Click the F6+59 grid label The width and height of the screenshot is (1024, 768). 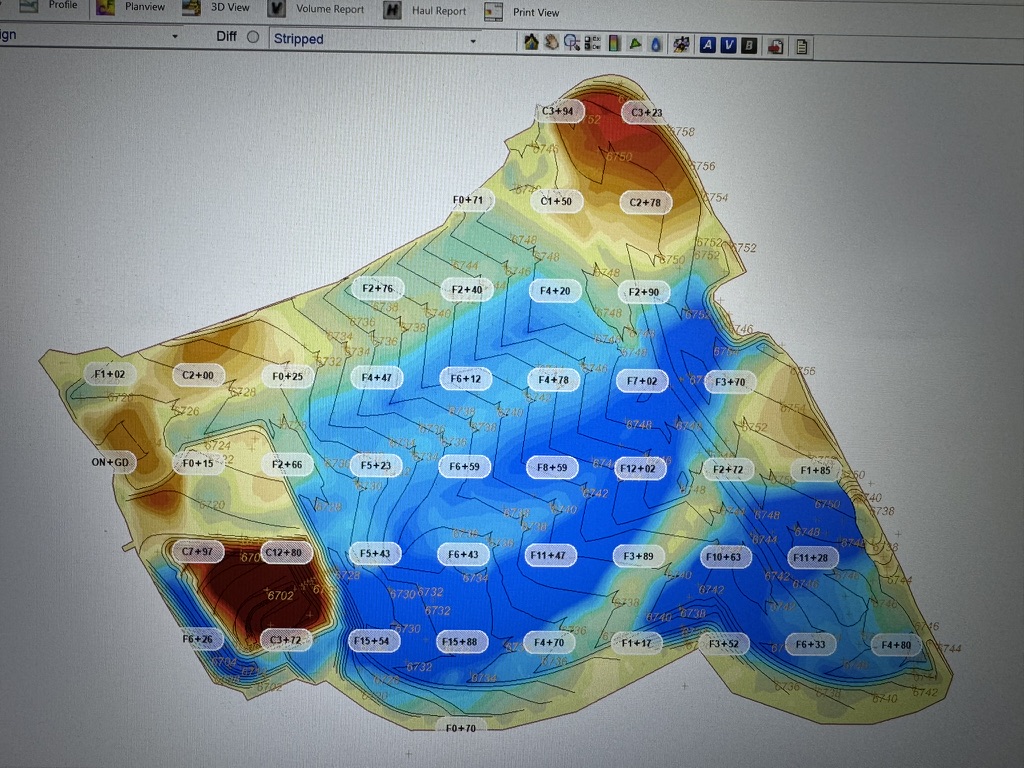464,467
